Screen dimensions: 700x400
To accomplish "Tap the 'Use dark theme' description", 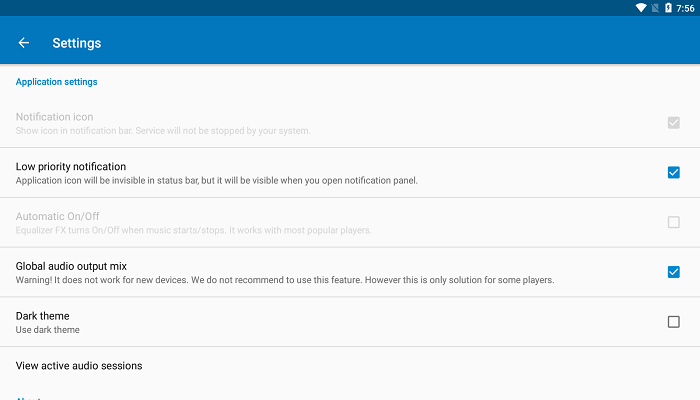I will pyautogui.click(x=47, y=330).
